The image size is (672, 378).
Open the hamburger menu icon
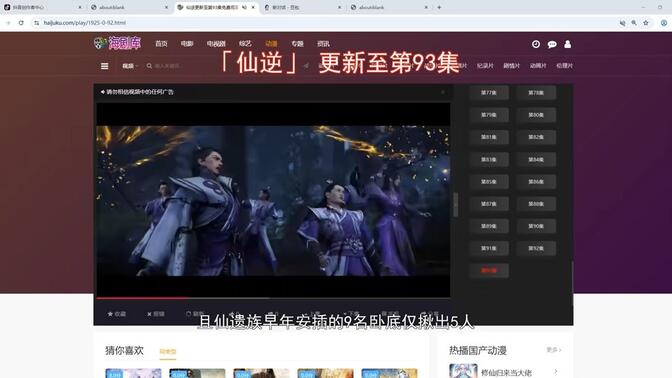(105, 66)
